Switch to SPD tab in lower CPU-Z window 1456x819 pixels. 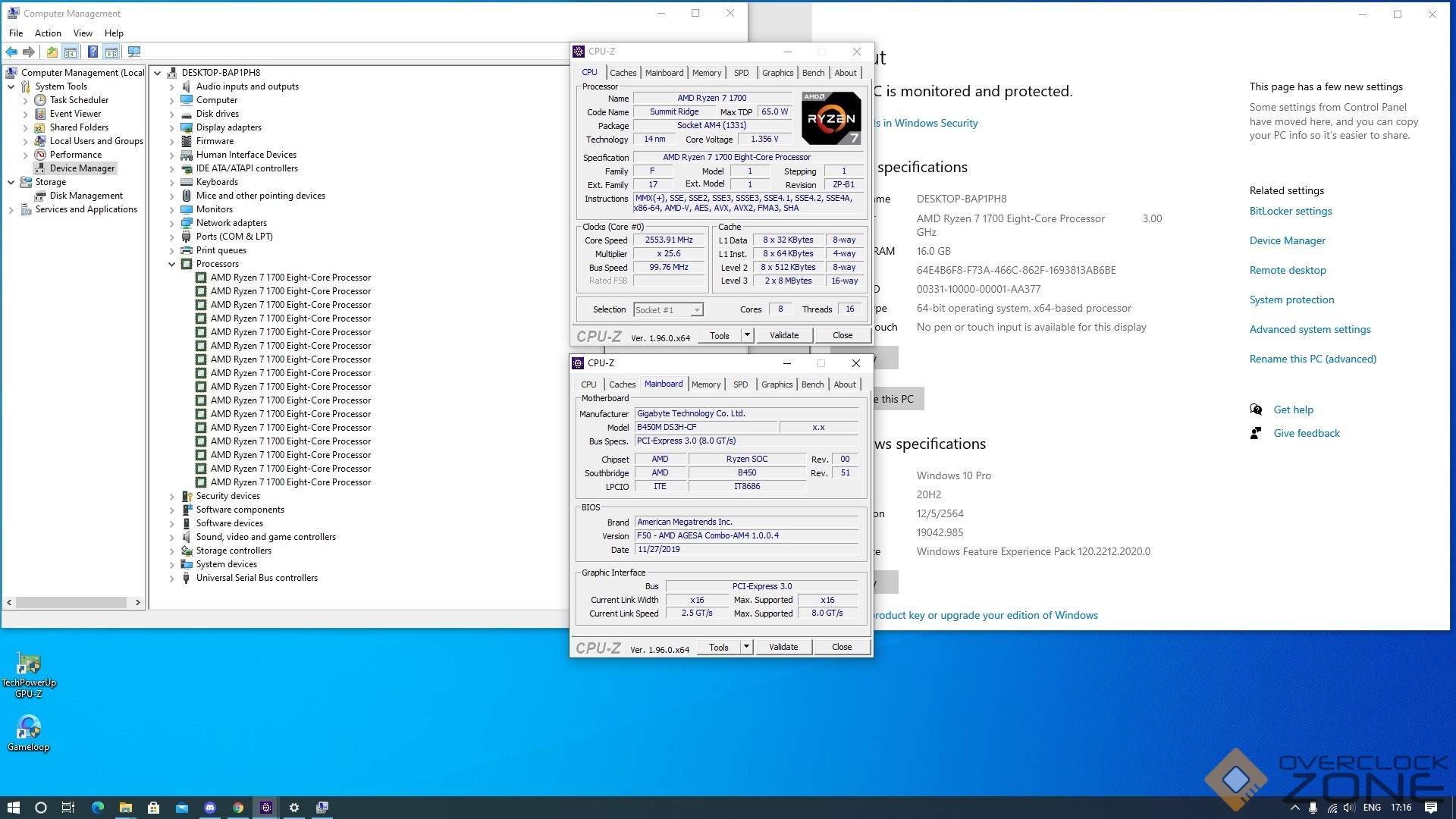click(x=740, y=384)
